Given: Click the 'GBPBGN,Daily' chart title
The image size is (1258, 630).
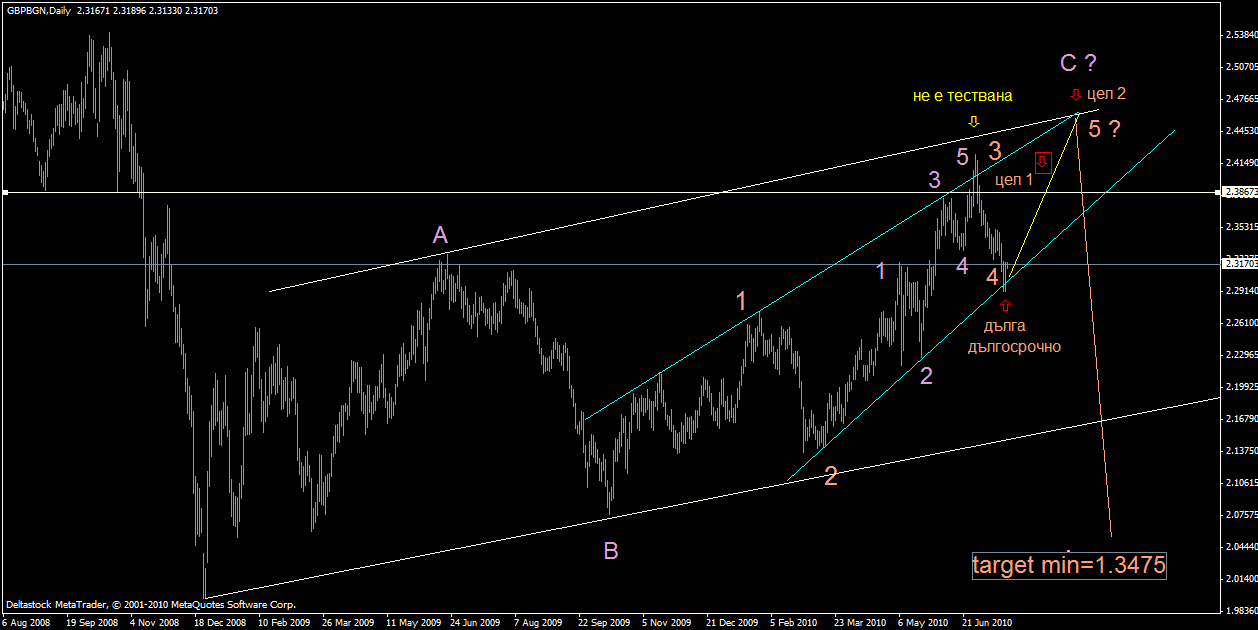Looking at the screenshot, I should pos(37,10).
